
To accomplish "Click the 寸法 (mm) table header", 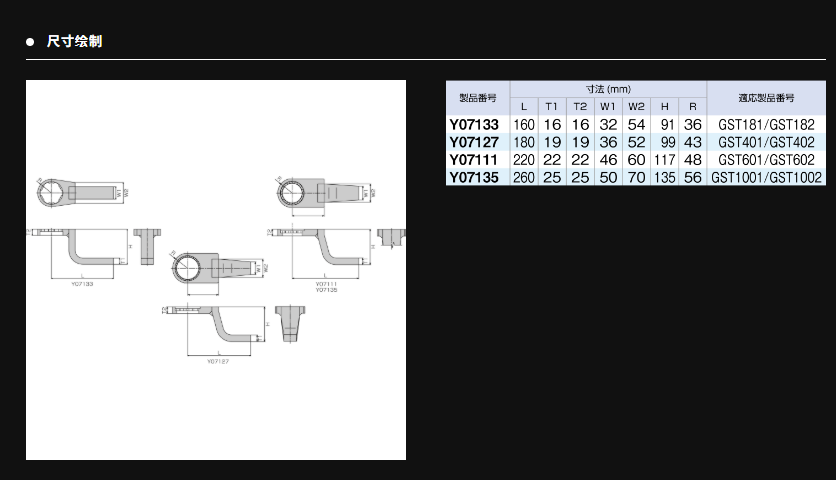I will (x=608, y=89).
